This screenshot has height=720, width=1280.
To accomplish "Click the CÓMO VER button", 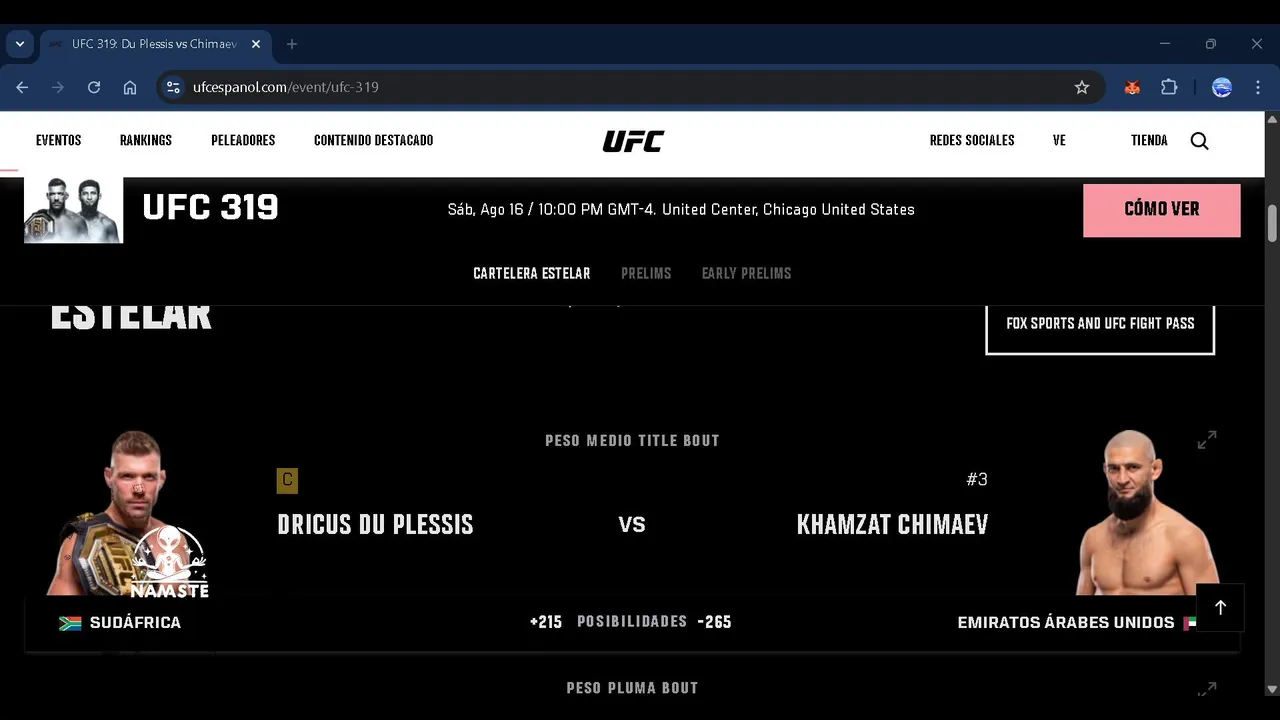I will click(1162, 210).
